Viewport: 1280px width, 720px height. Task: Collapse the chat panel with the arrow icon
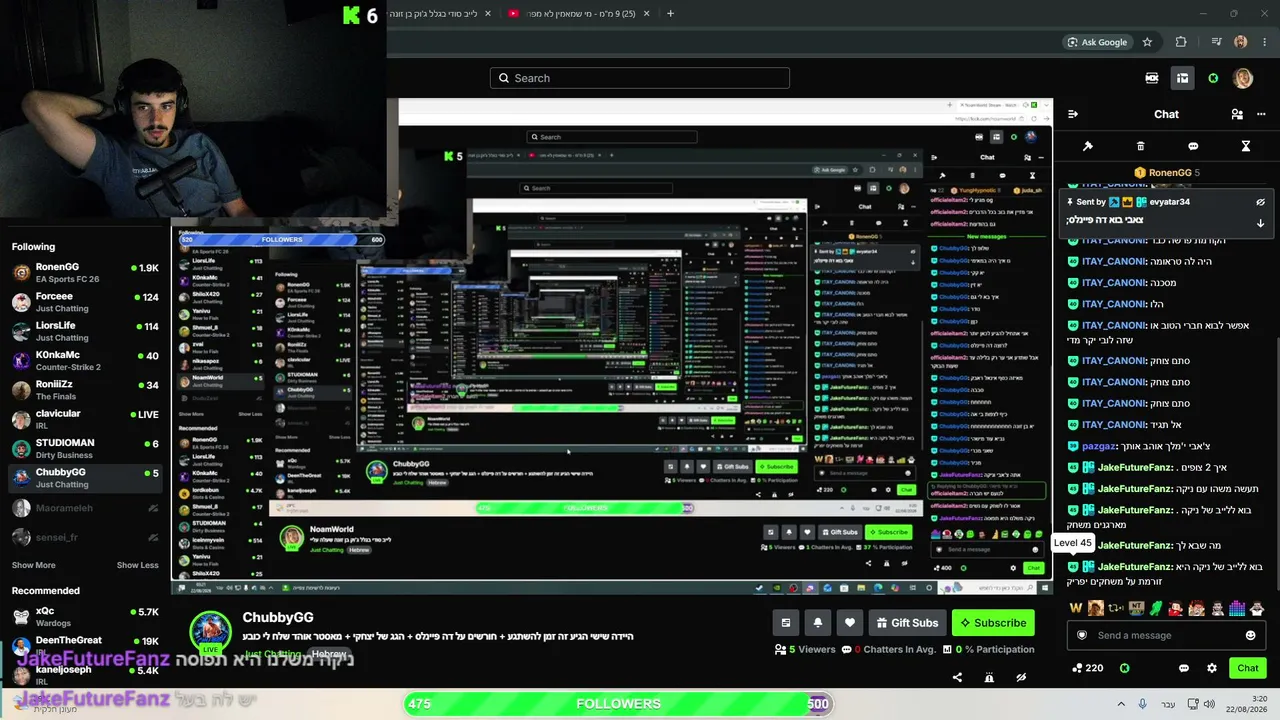coord(1073,114)
